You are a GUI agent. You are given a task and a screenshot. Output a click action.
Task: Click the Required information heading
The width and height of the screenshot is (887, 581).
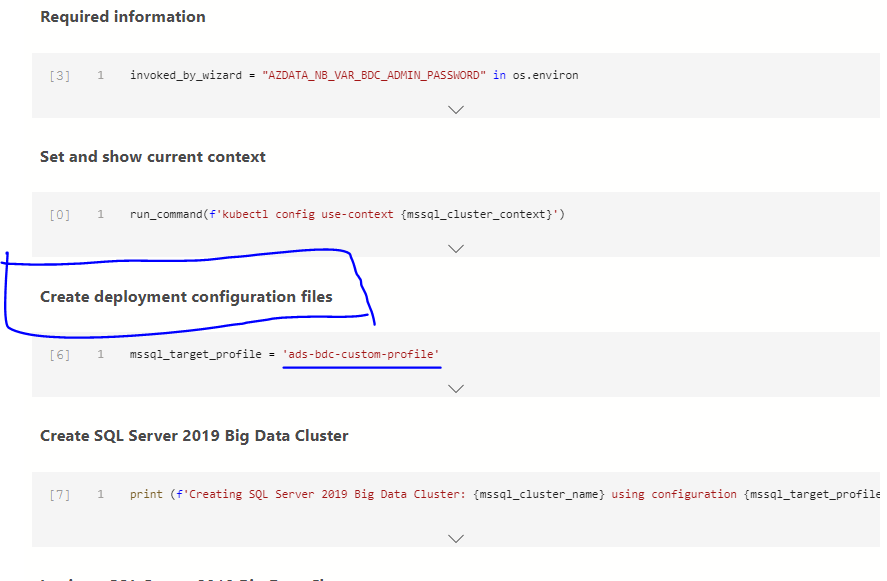[x=123, y=17]
